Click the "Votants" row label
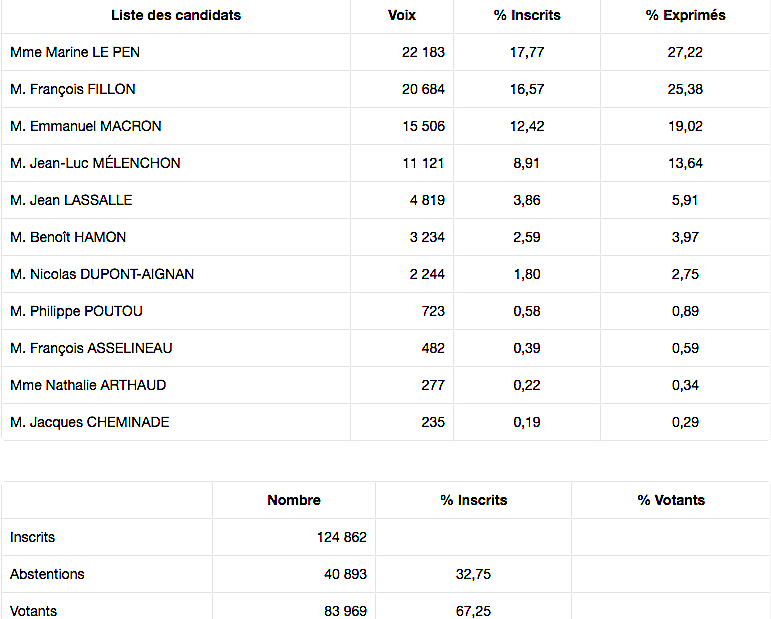 point(34,610)
